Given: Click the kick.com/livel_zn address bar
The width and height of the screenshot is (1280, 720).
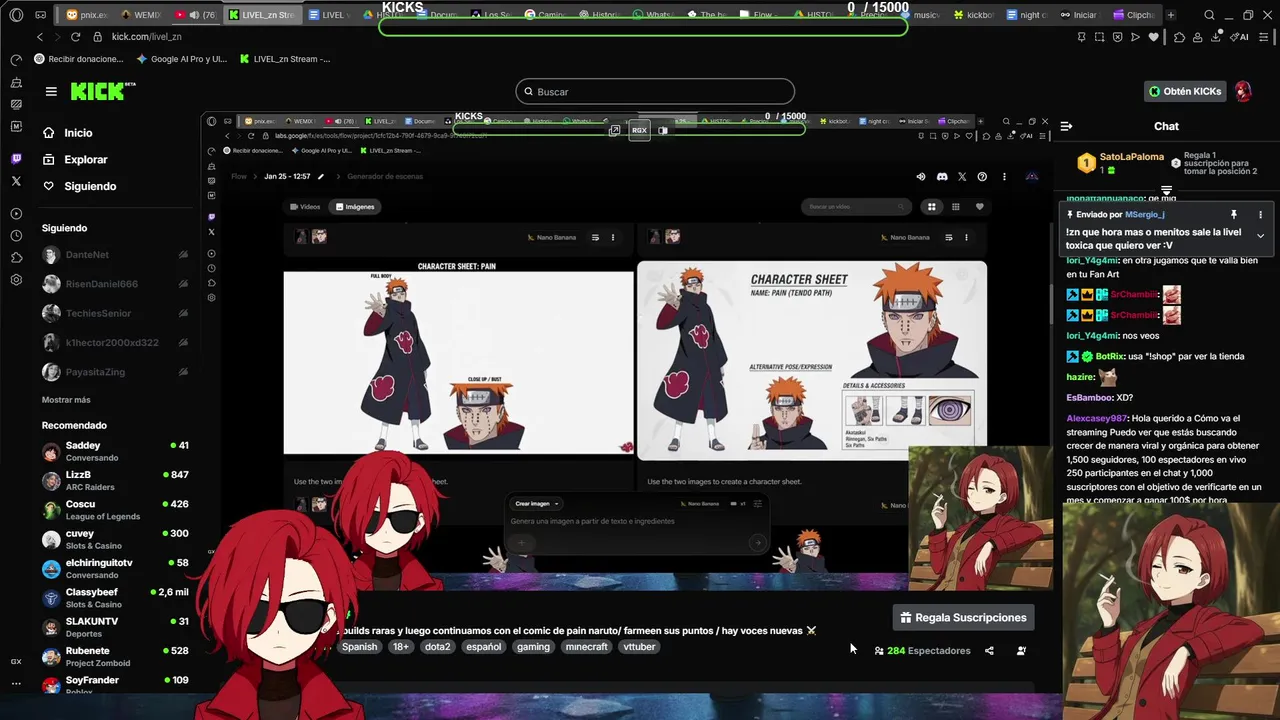Looking at the screenshot, I should pos(146,36).
